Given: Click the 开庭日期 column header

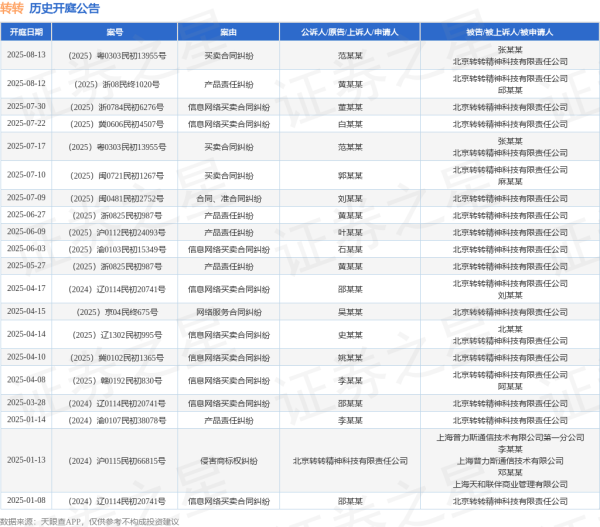Looking at the screenshot, I should pos(28,32).
